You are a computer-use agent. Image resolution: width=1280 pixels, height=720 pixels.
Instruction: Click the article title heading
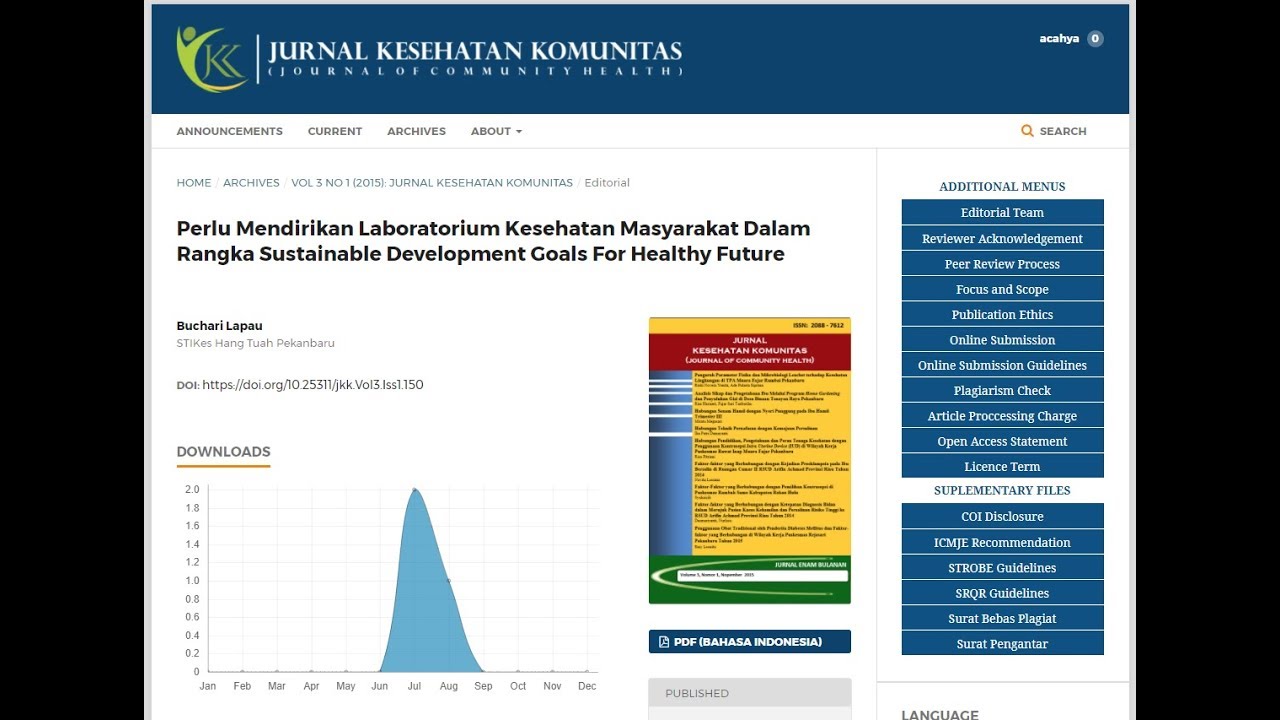494,241
